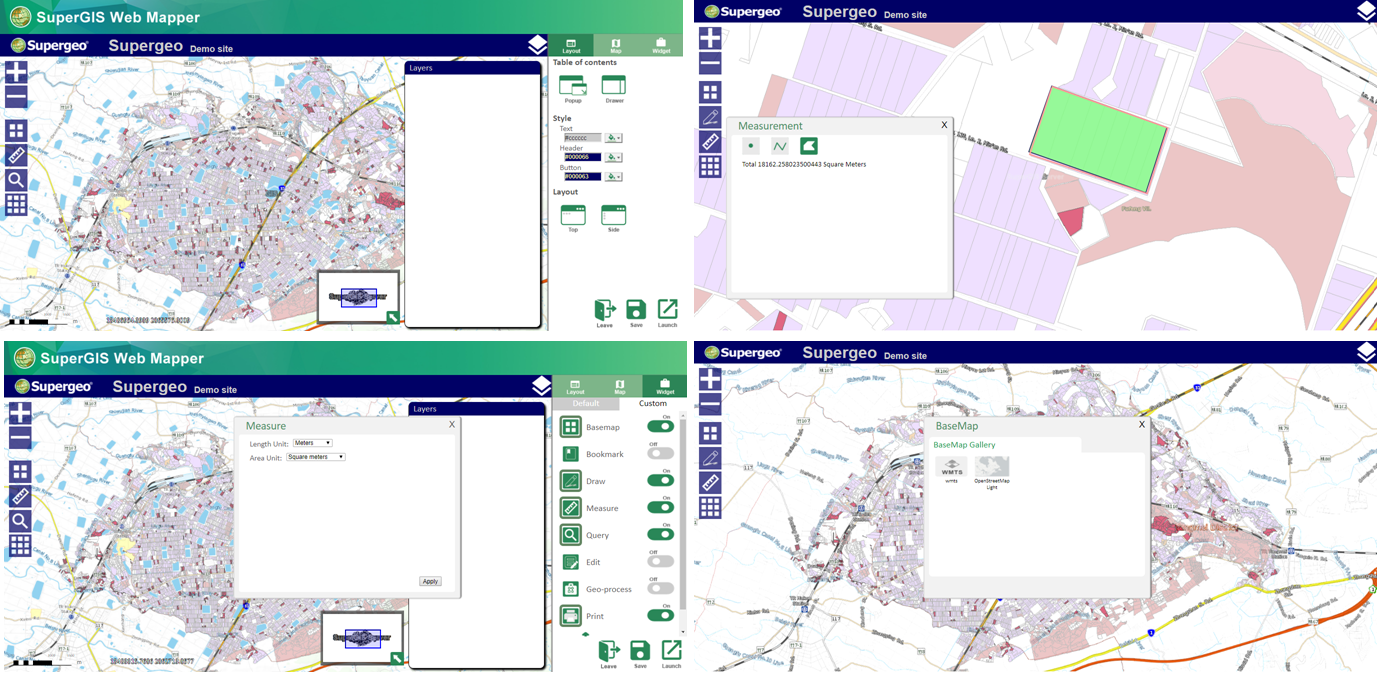Select the point measurement tool
The height and width of the screenshot is (687, 1377).
click(751, 146)
